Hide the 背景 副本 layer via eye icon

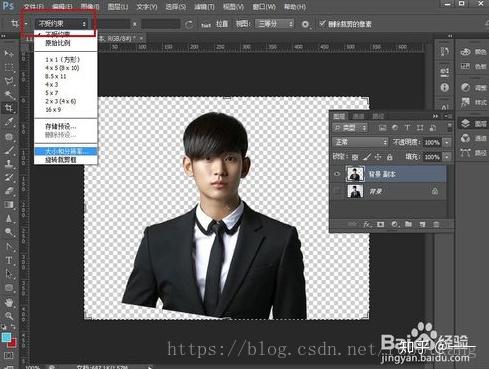[x=337, y=174]
